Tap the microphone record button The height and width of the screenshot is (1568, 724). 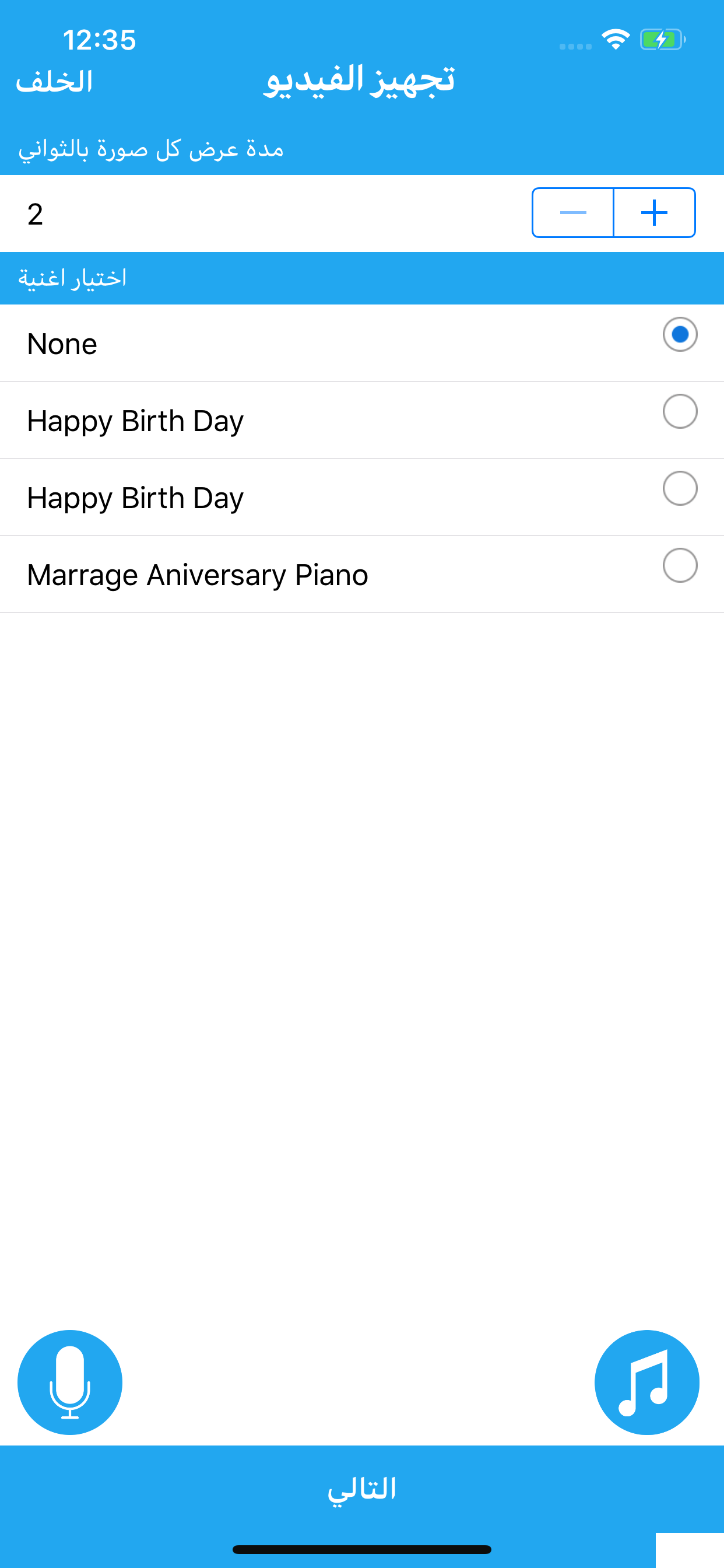tap(70, 1382)
